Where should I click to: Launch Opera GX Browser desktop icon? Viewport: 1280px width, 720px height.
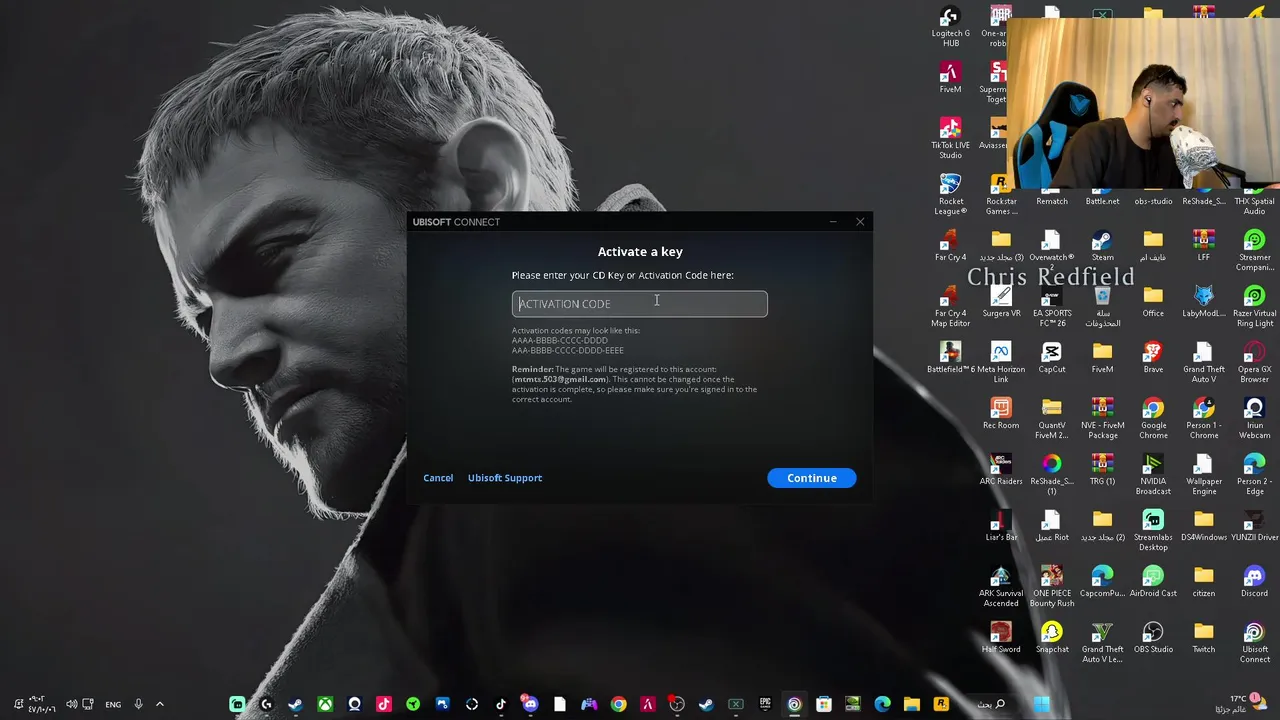(1254, 363)
